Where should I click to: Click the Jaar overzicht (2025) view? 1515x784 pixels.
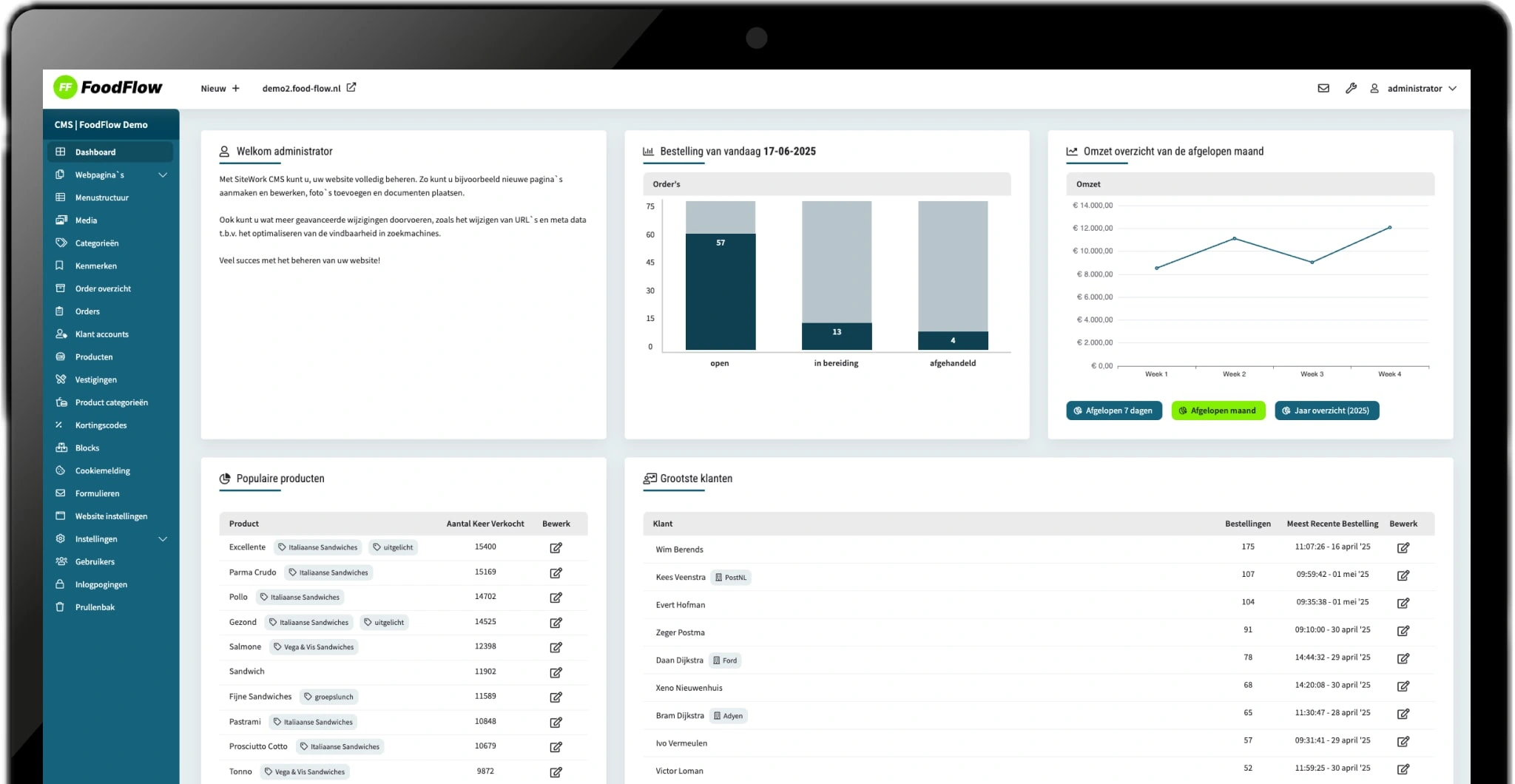pyautogui.click(x=1326, y=410)
